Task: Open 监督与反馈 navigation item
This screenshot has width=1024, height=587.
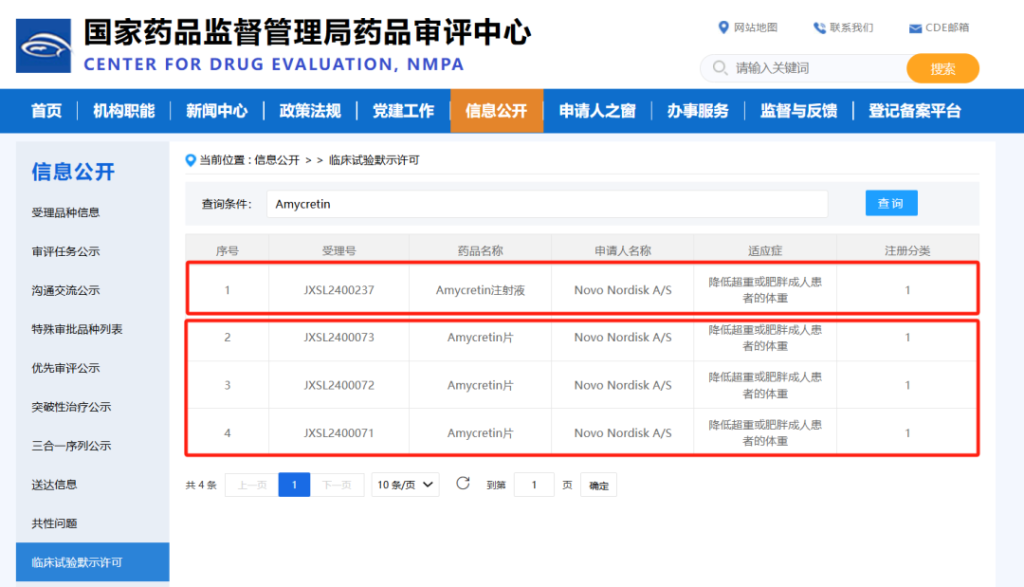Action: (799, 111)
